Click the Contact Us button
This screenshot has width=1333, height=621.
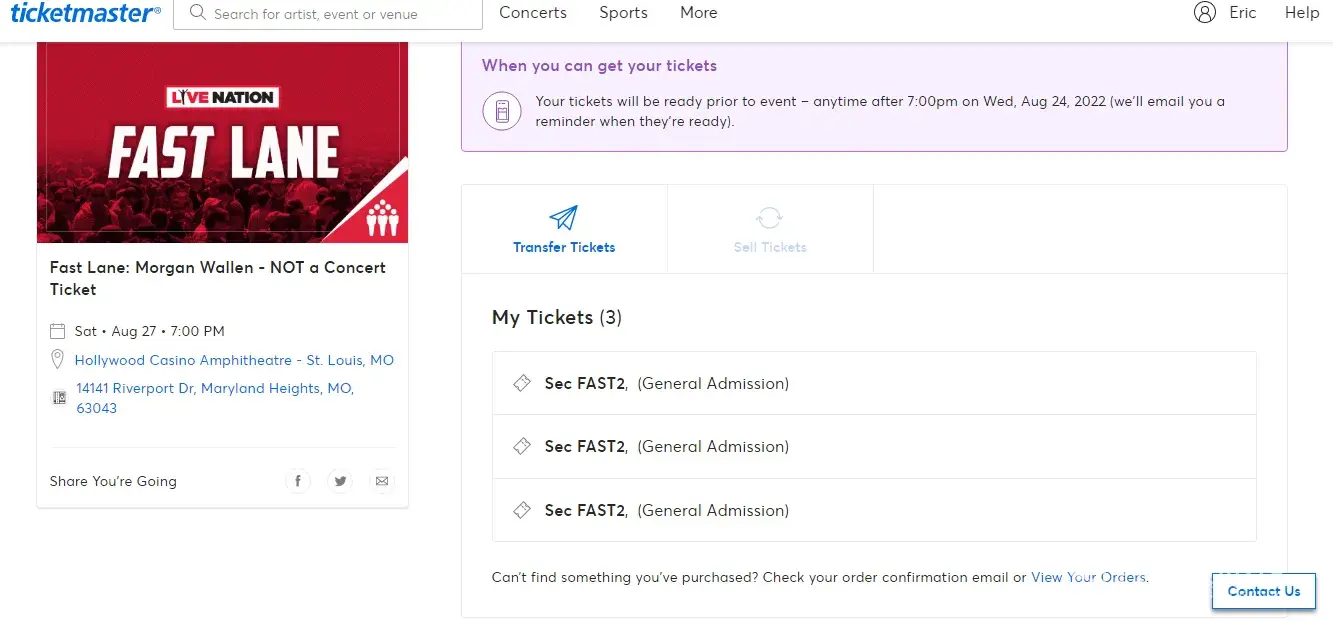(1263, 591)
